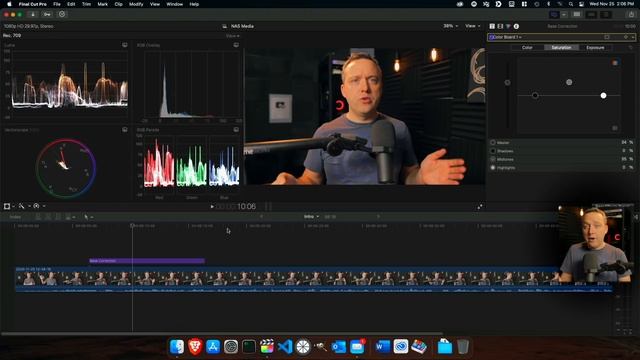
Task: Click the playhead marker on timeline ruler
Action: point(132,225)
